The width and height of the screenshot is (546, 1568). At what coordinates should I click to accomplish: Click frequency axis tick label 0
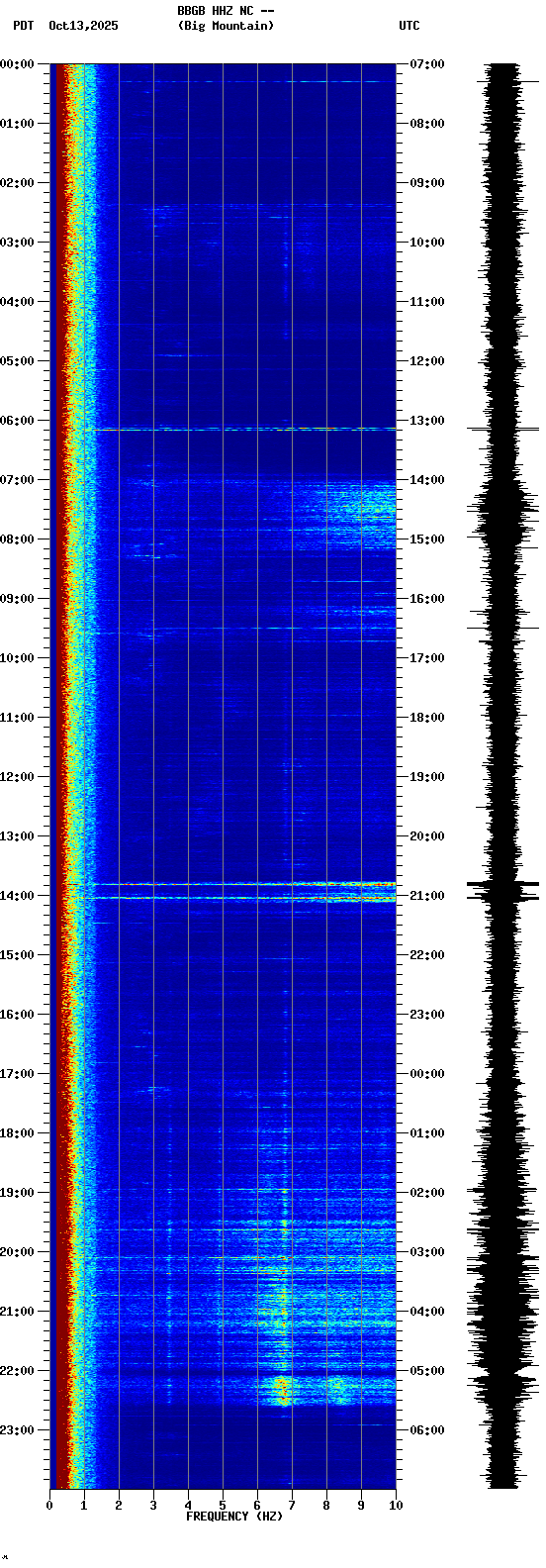coord(49,1506)
